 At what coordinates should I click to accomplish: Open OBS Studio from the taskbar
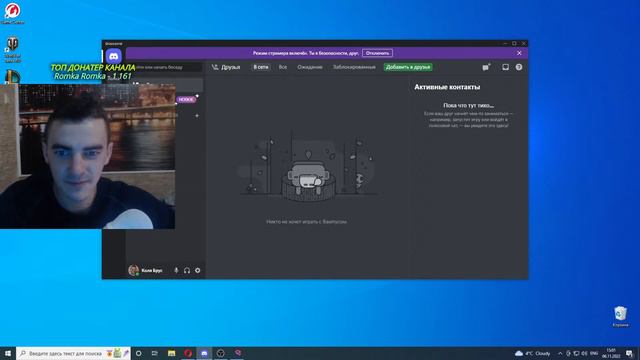[220, 353]
